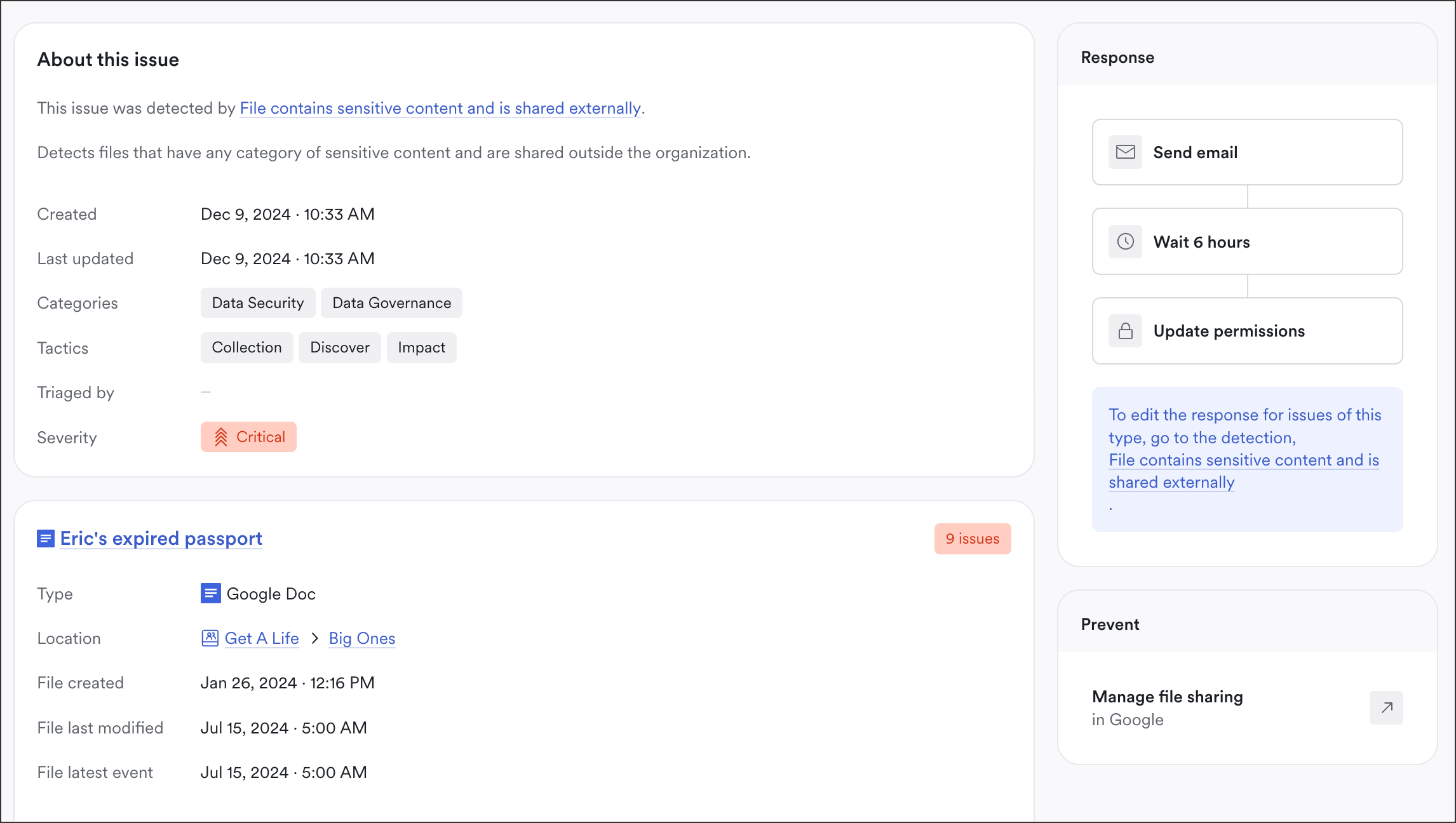The image size is (1456, 823).
Task: Click the Critical severity chevrons icon
Action: (220, 437)
